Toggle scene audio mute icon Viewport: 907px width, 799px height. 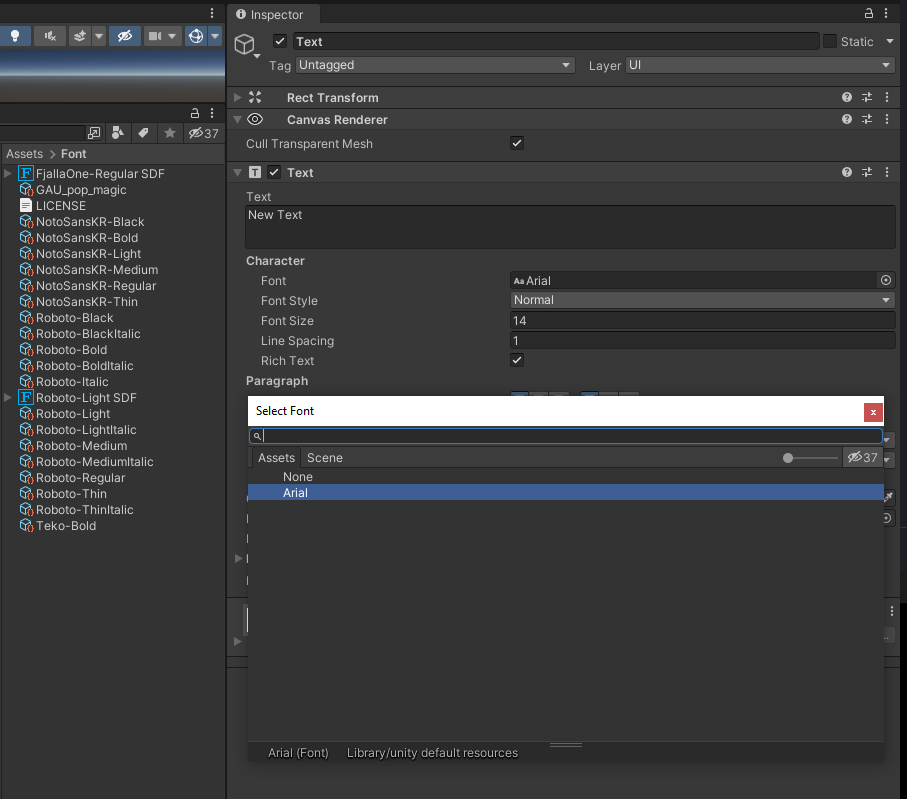point(48,36)
